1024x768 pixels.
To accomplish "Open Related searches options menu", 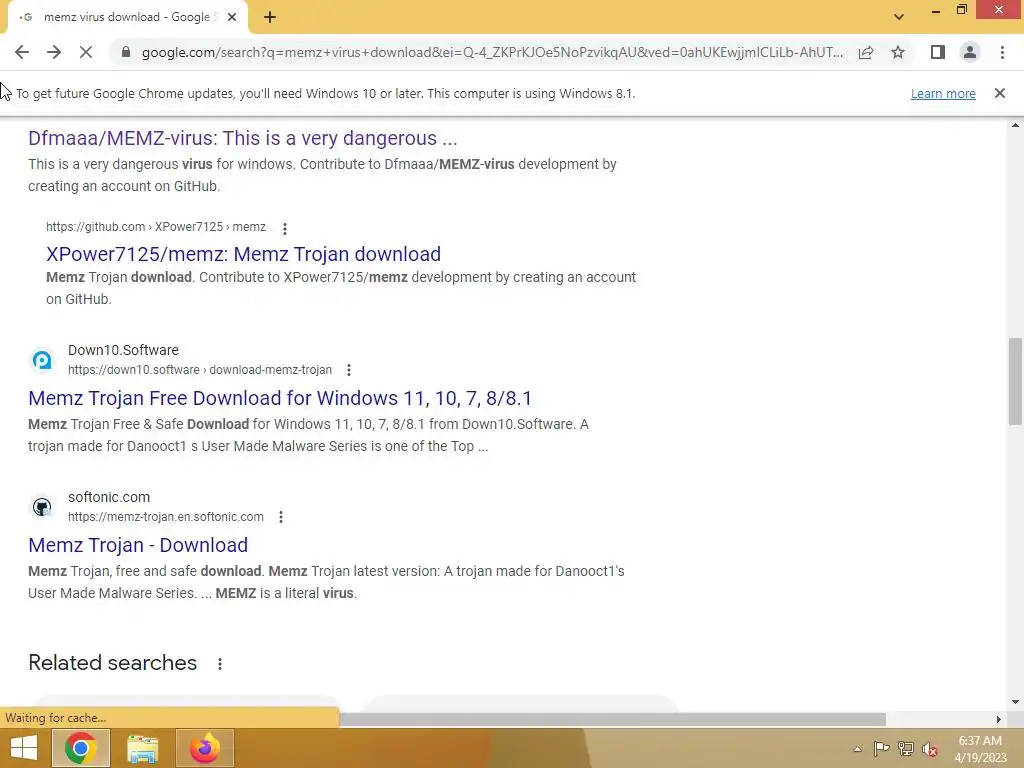I will (220, 664).
